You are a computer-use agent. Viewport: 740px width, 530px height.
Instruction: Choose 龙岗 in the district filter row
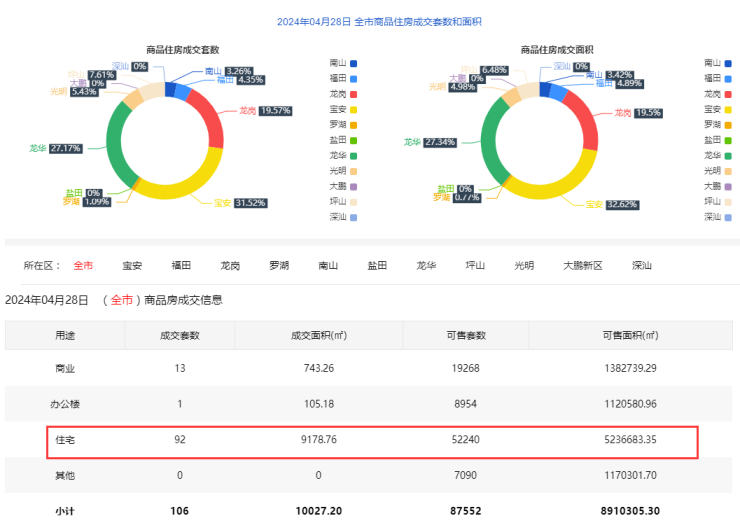(230, 266)
